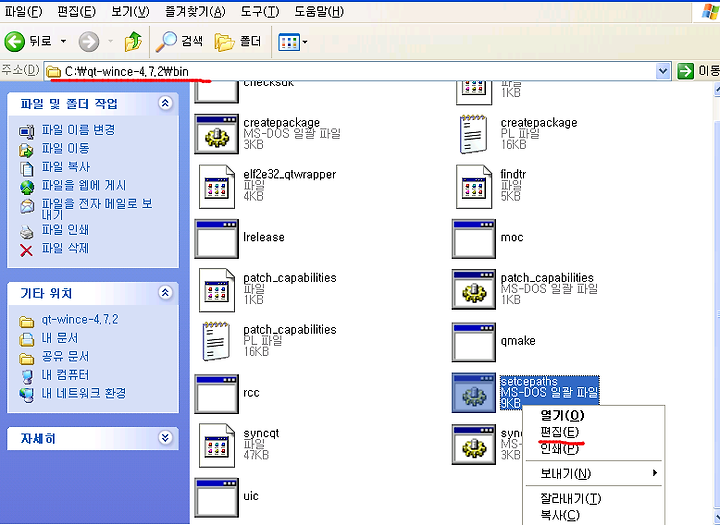Select createpackage PL file icon
Image resolution: width=720 pixels, height=525 pixels.
pyautogui.click(x=473, y=134)
